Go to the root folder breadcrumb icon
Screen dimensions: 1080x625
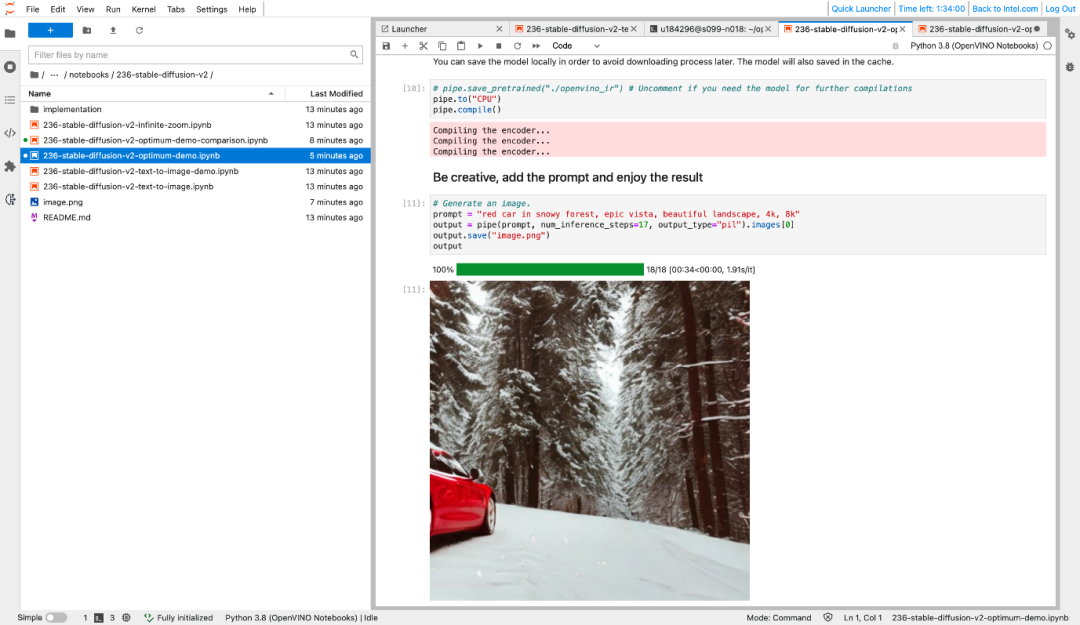[34, 74]
